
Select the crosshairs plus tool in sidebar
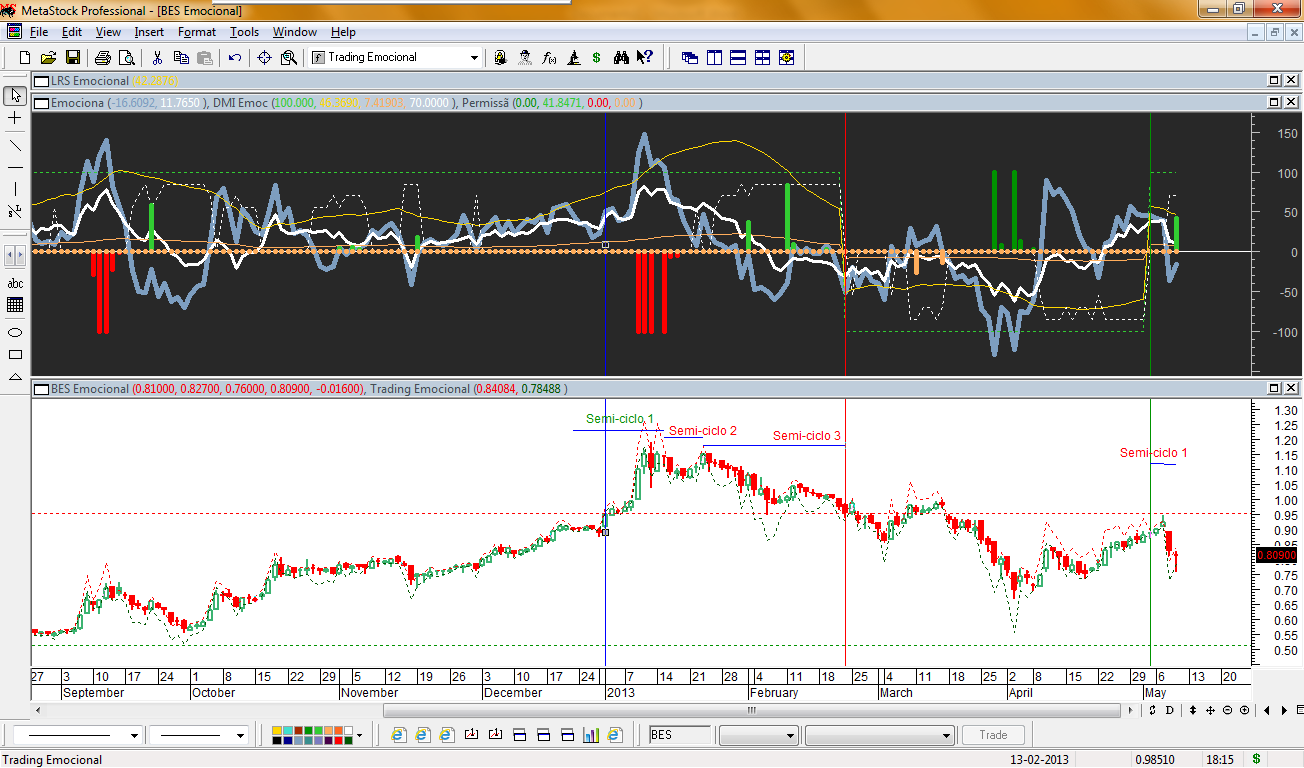(x=15, y=118)
